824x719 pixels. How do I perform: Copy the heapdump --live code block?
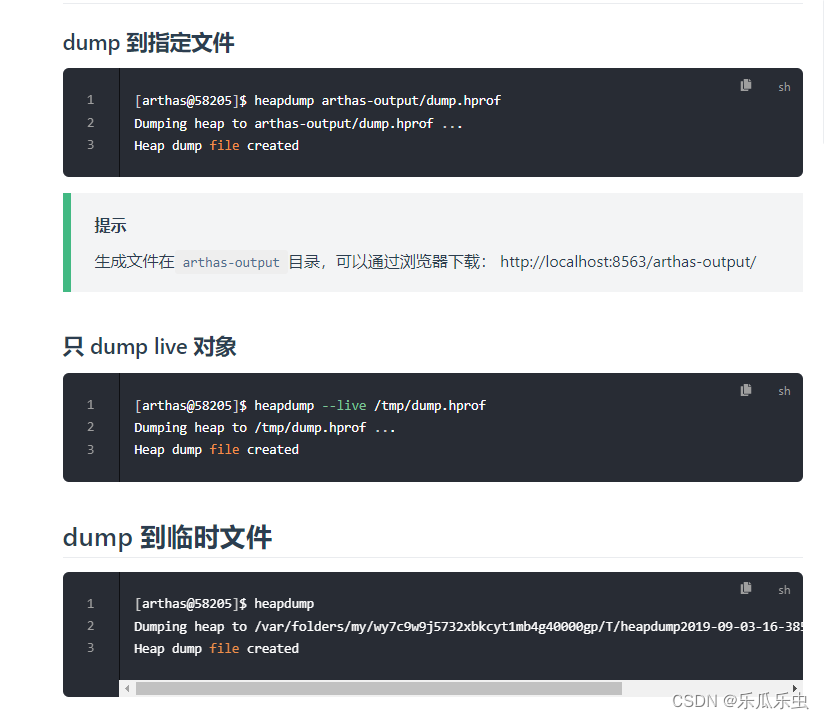[x=746, y=390]
